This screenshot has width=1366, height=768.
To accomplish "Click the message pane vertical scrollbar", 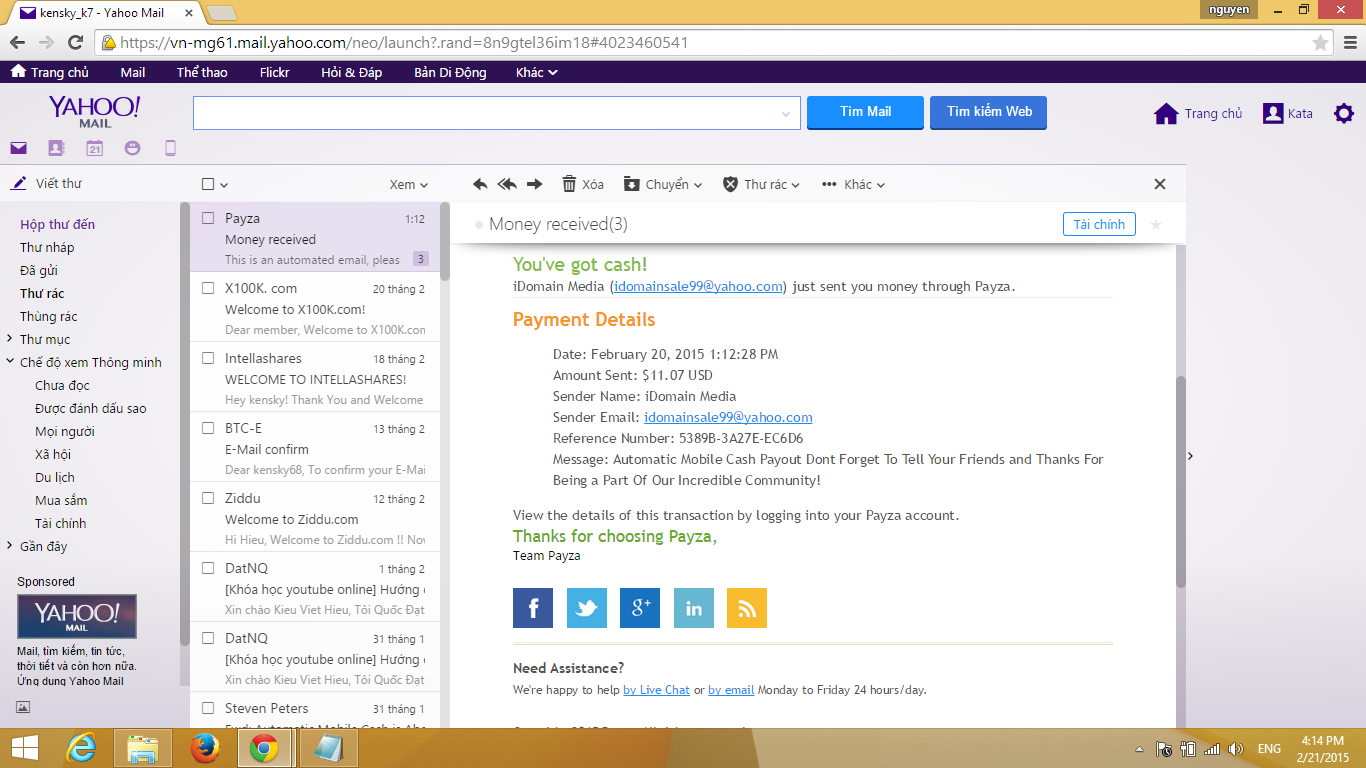I will (x=1180, y=482).
